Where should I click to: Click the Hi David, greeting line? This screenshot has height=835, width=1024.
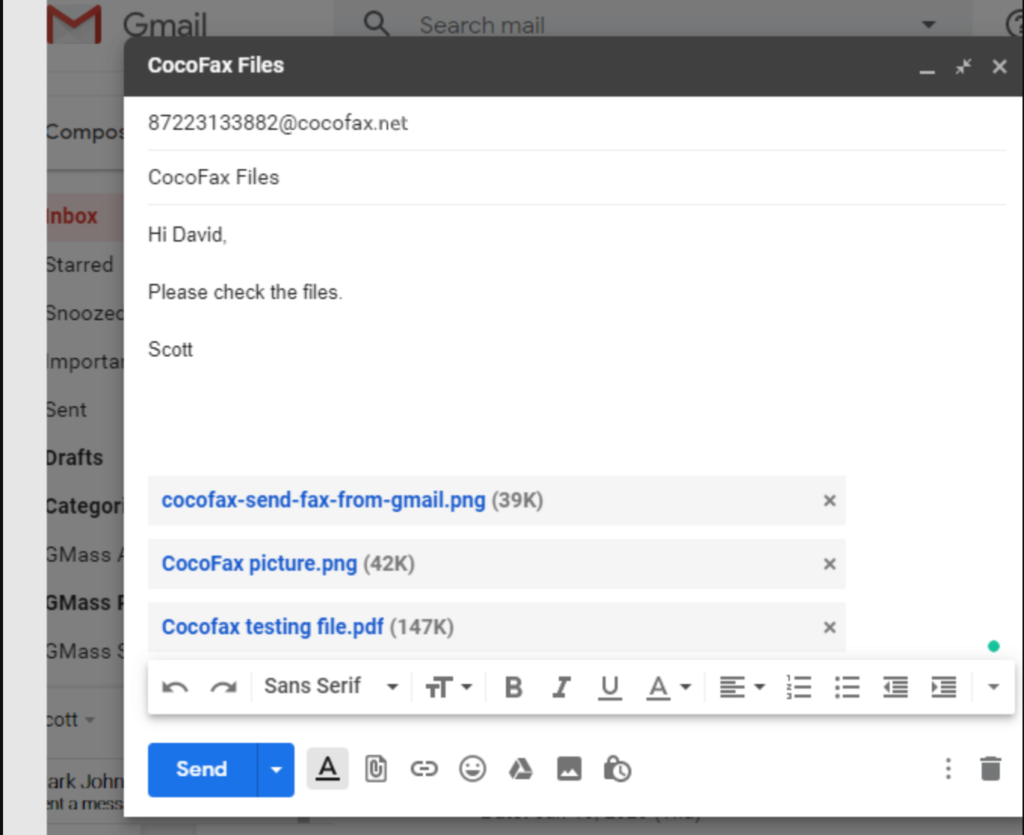[187, 234]
